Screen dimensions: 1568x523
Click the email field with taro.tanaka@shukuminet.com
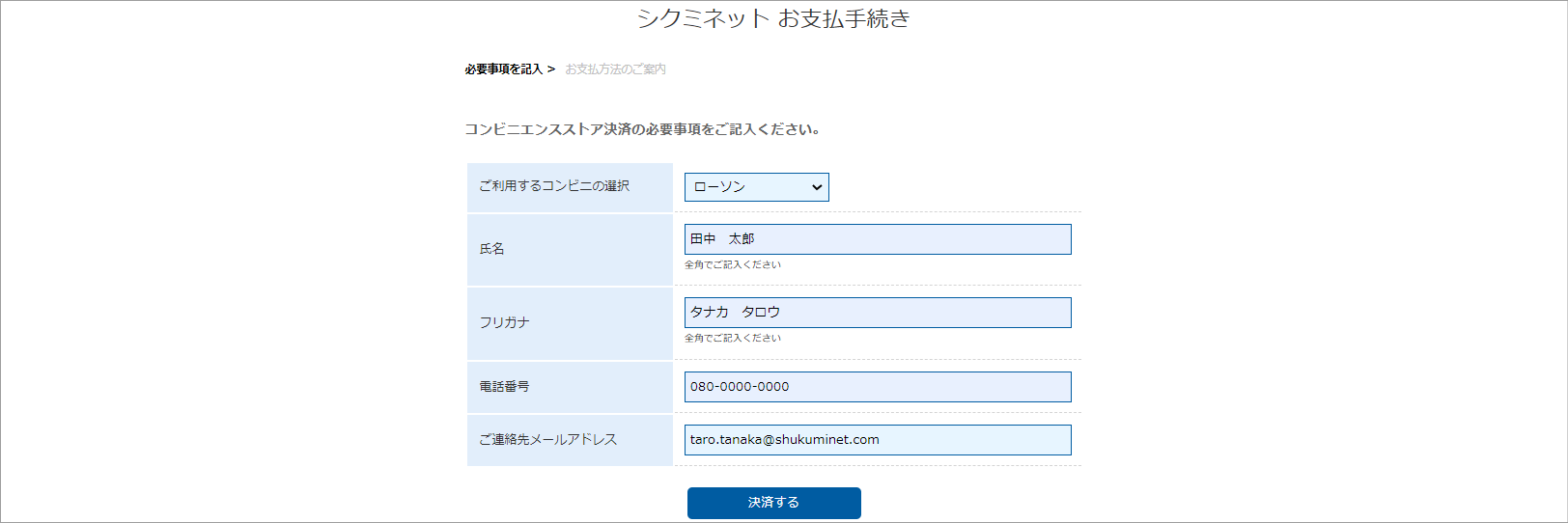tap(877, 440)
